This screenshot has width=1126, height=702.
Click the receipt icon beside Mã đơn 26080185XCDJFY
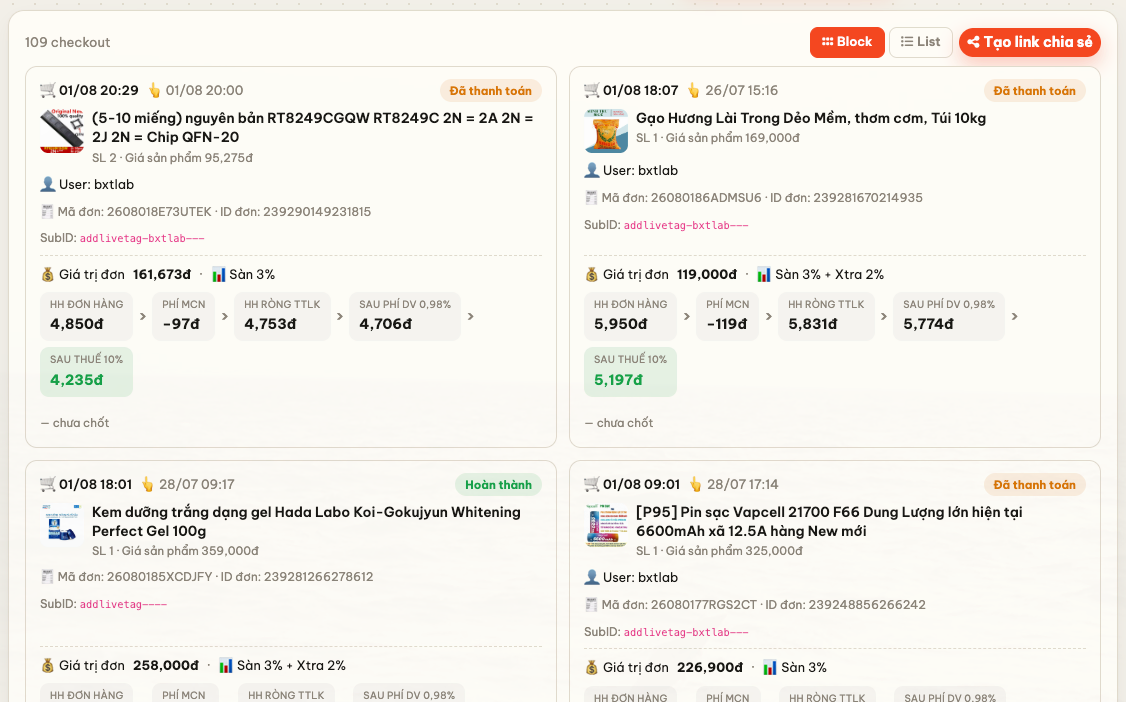47,577
